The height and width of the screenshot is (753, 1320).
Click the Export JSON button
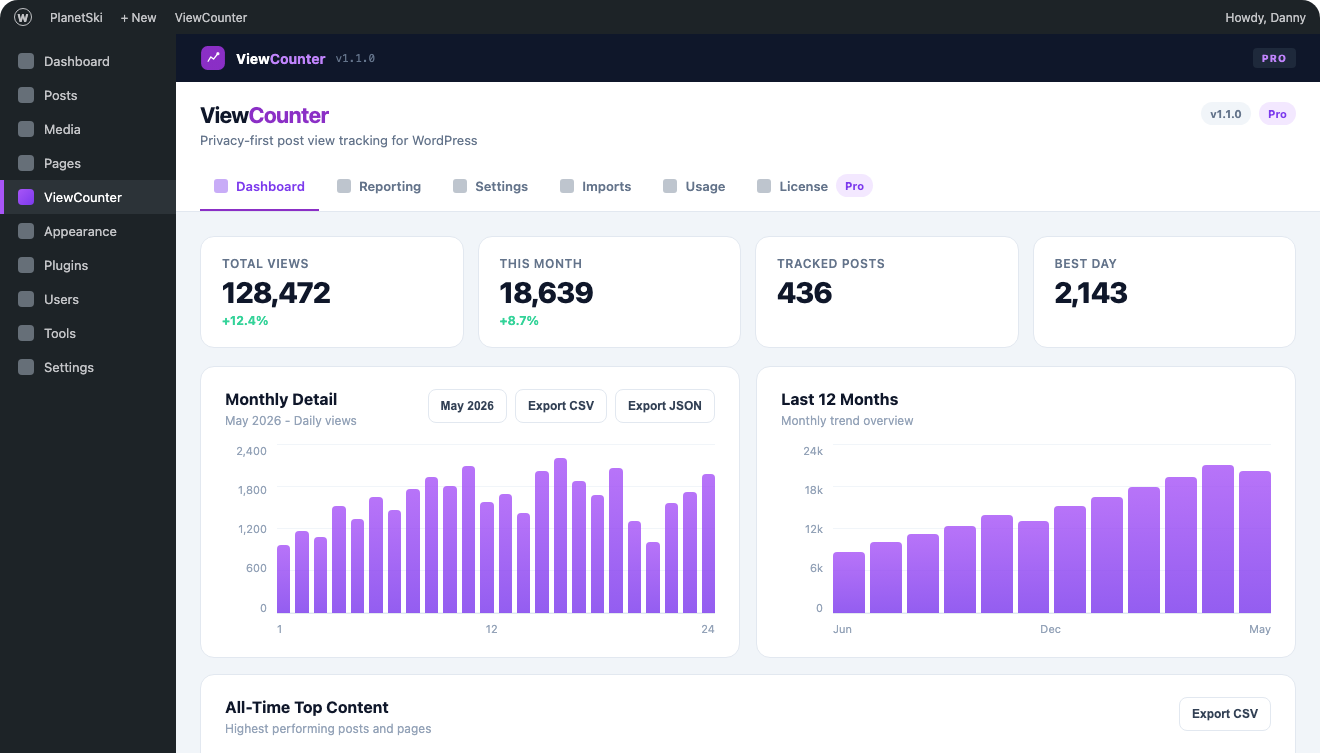665,406
